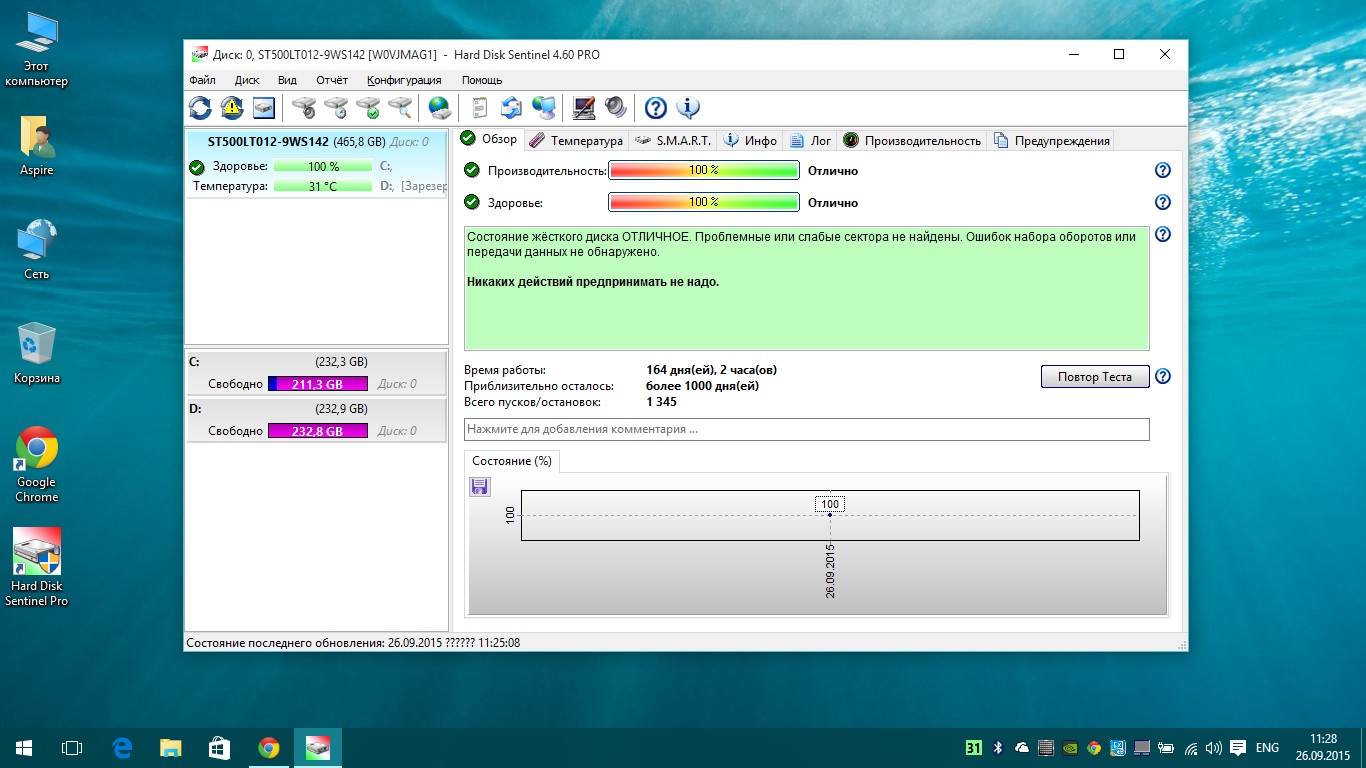The height and width of the screenshot is (768, 1366).
Task: Click the comment input field
Action: click(x=806, y=429)
